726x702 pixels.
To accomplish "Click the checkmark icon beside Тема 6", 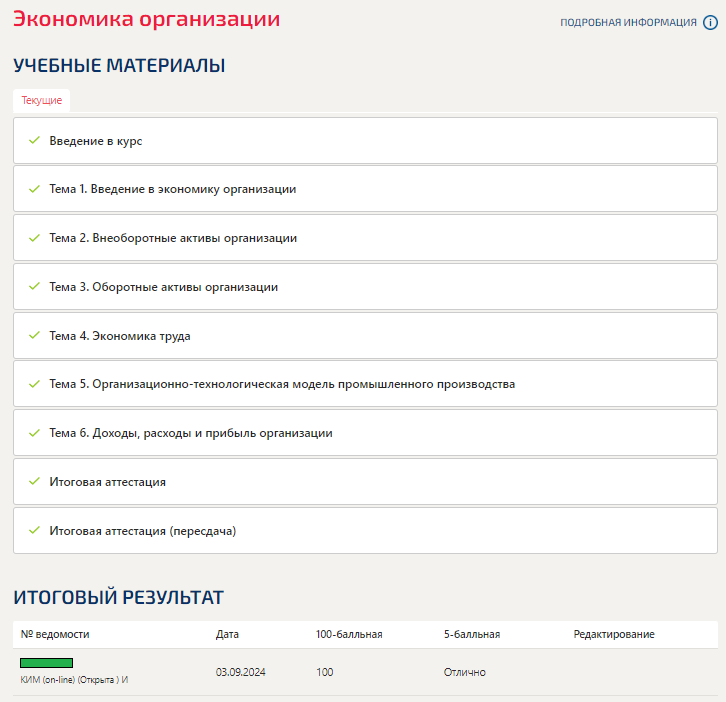I will click(34, 433).
